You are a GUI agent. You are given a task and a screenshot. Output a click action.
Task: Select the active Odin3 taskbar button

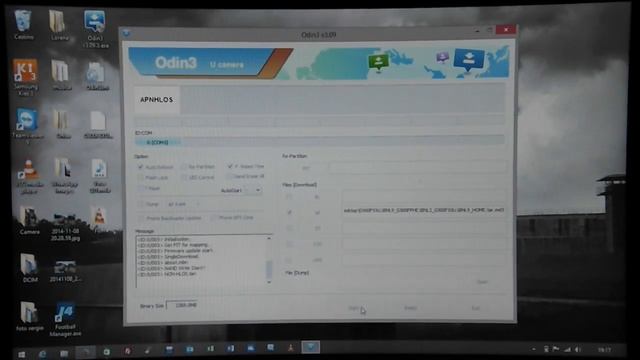(311, 347)
